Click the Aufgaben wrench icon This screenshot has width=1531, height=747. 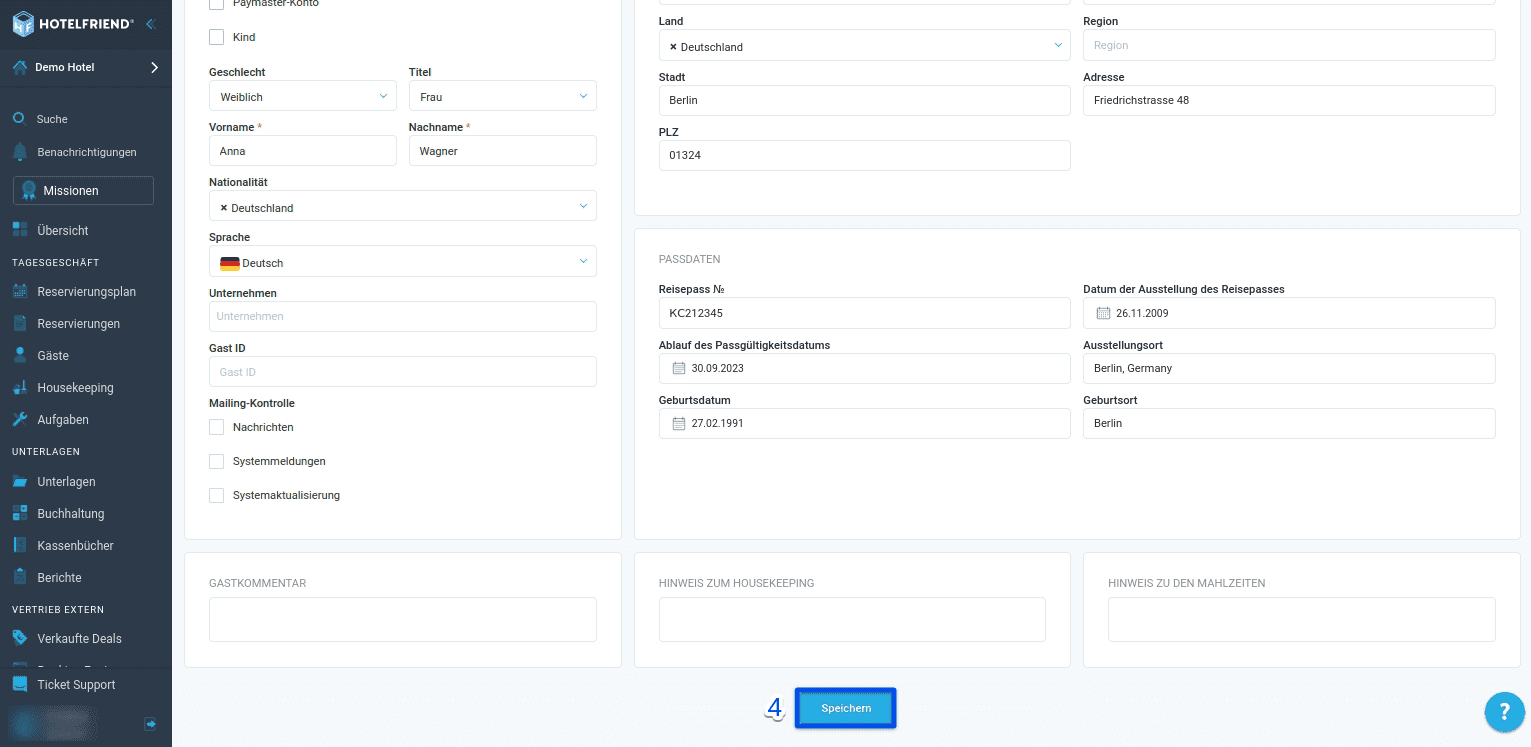20,419
